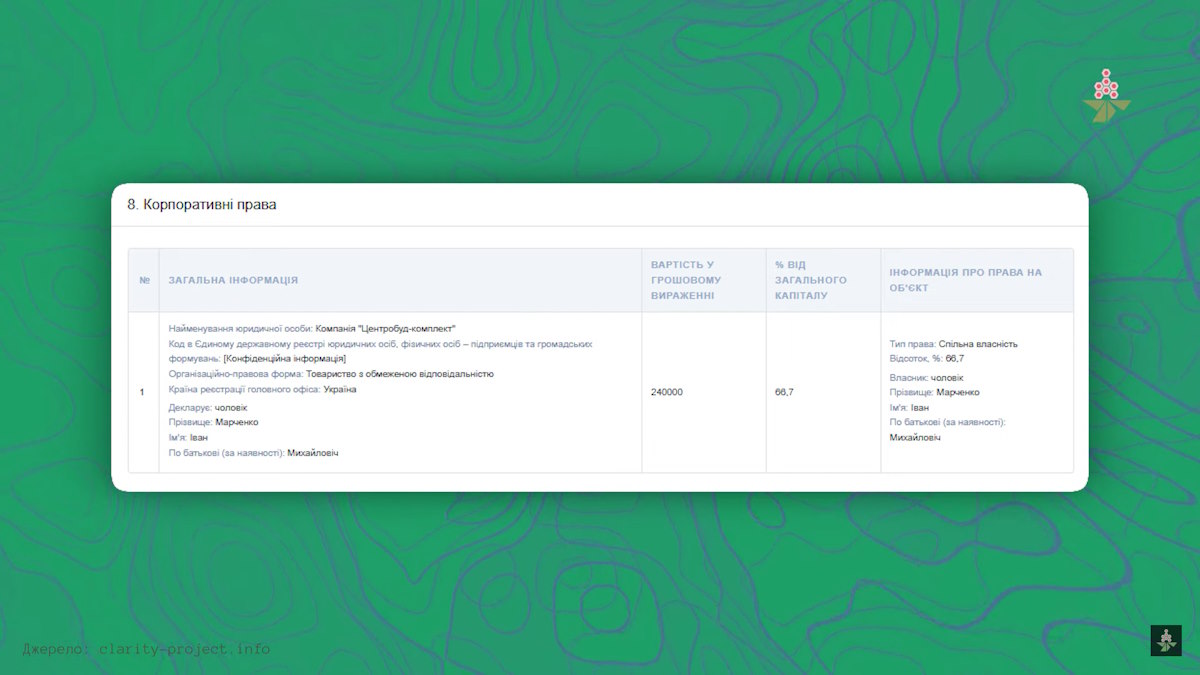Click the company name 'Центробуд-комплект'
Viewport: 1200px width, 675px height.
coord(385,328)
